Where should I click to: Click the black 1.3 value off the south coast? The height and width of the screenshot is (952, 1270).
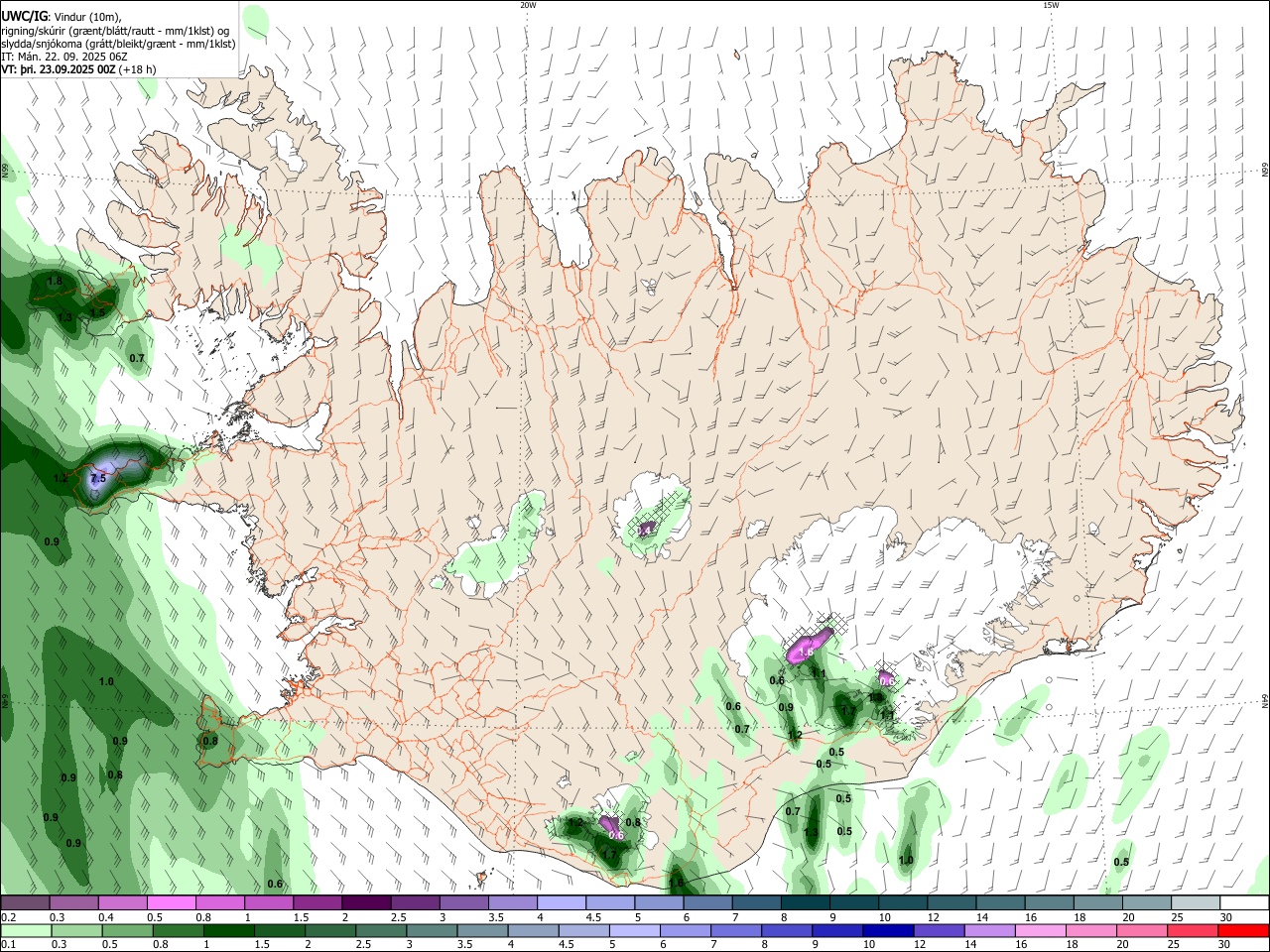click(x=811, y=832)
